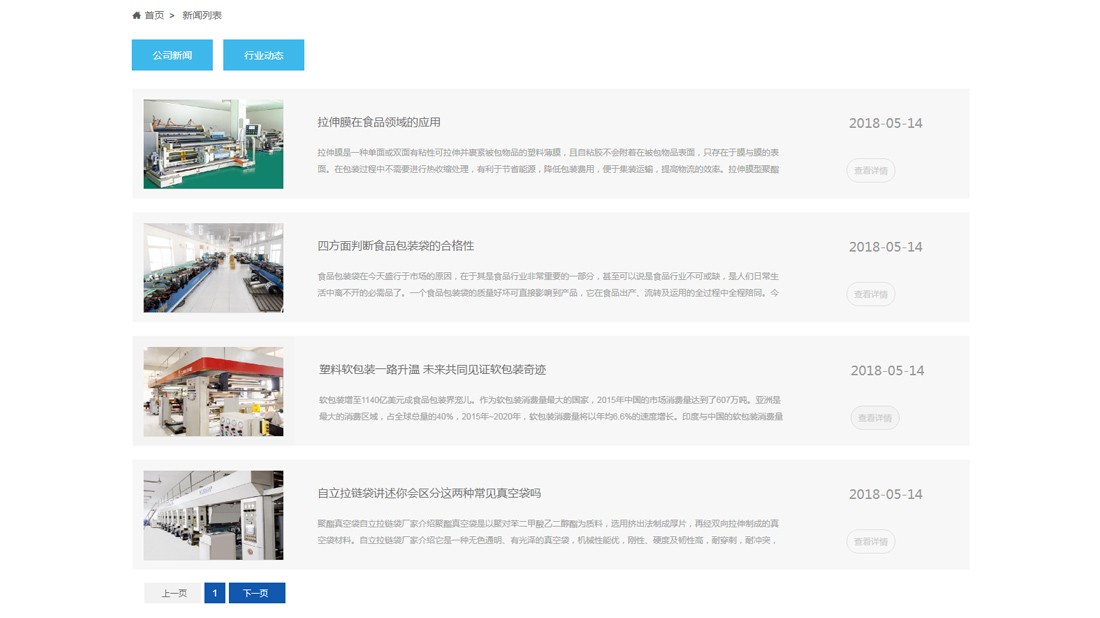
Task: Switch to the 行业动态 tab
Action: pos(265,55)
